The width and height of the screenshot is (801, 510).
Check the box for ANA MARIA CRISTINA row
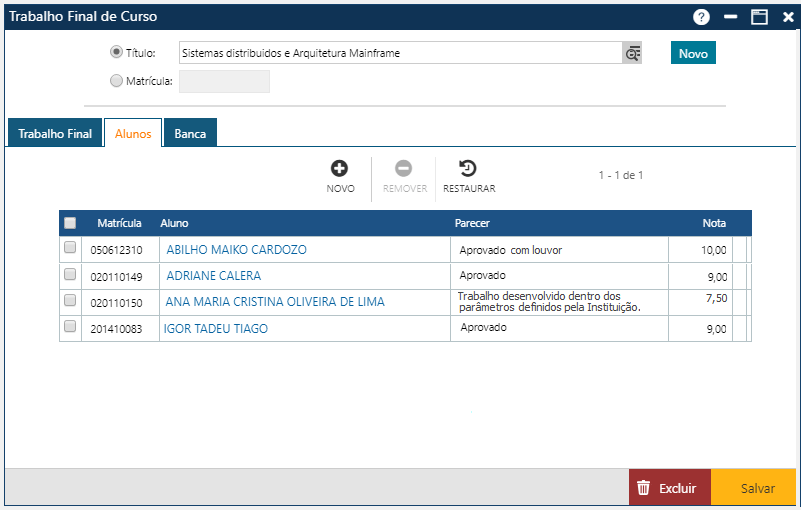tap(70, 300)
